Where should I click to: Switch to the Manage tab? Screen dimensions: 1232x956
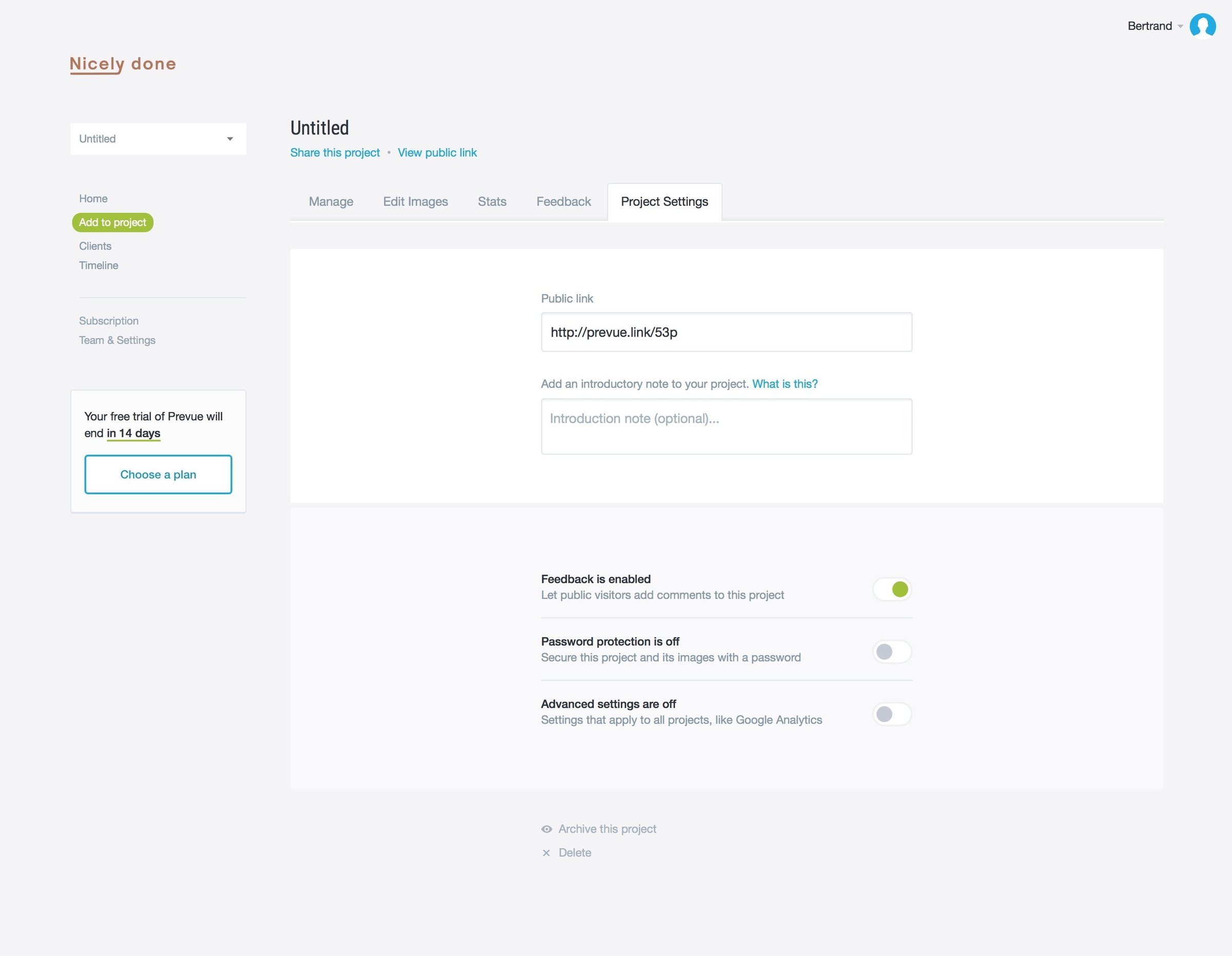(x=331, y=201)
